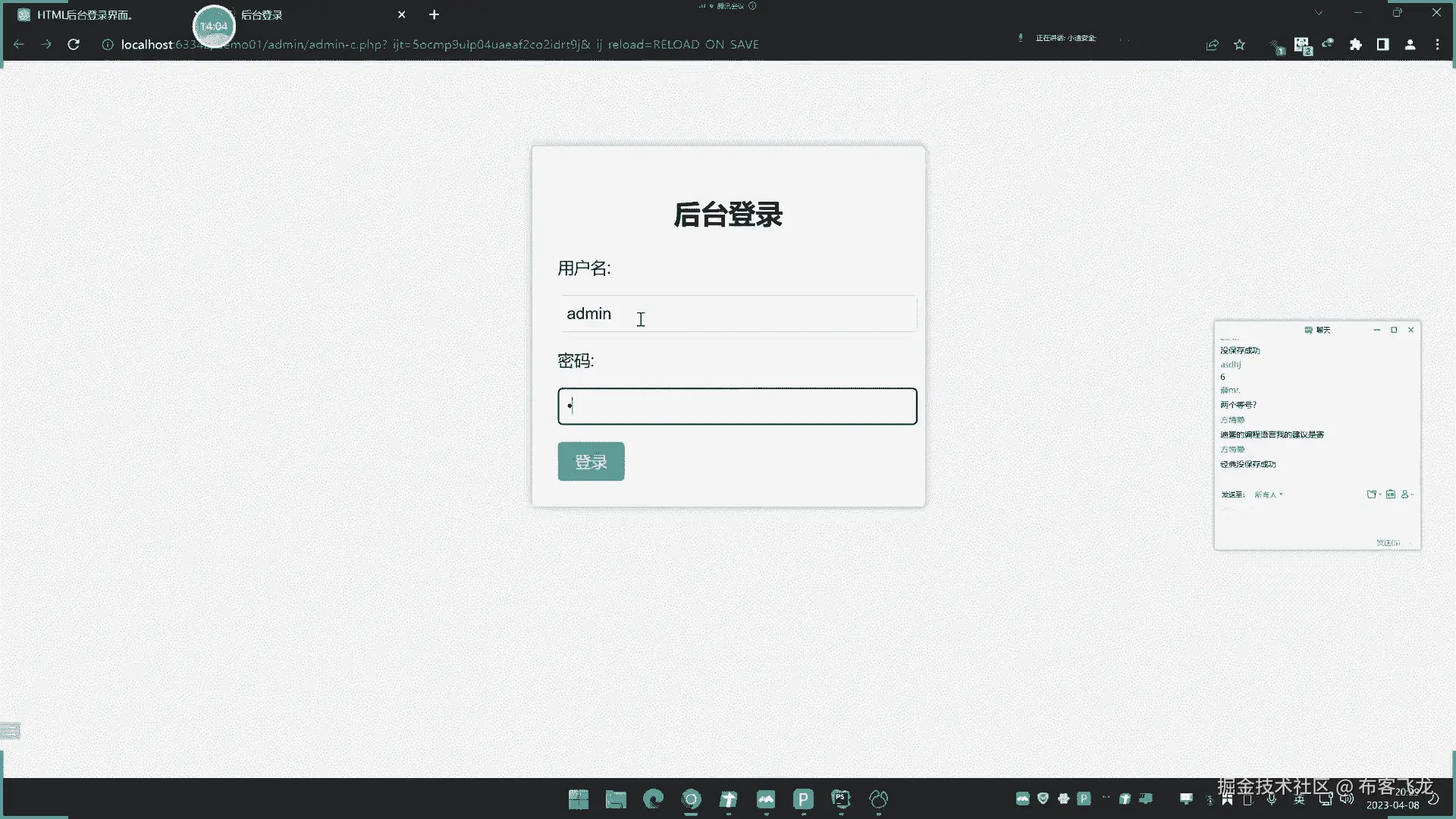
Task: Click the site info icon before localhost
Action: pyautogui.click(x=108, y=45)
